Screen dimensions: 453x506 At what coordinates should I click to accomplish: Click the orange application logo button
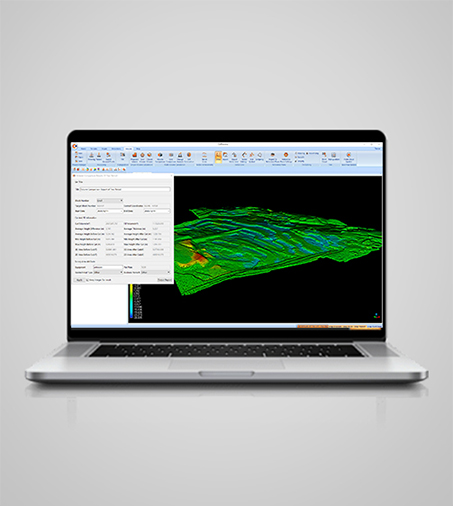click(x=75, y=146)
